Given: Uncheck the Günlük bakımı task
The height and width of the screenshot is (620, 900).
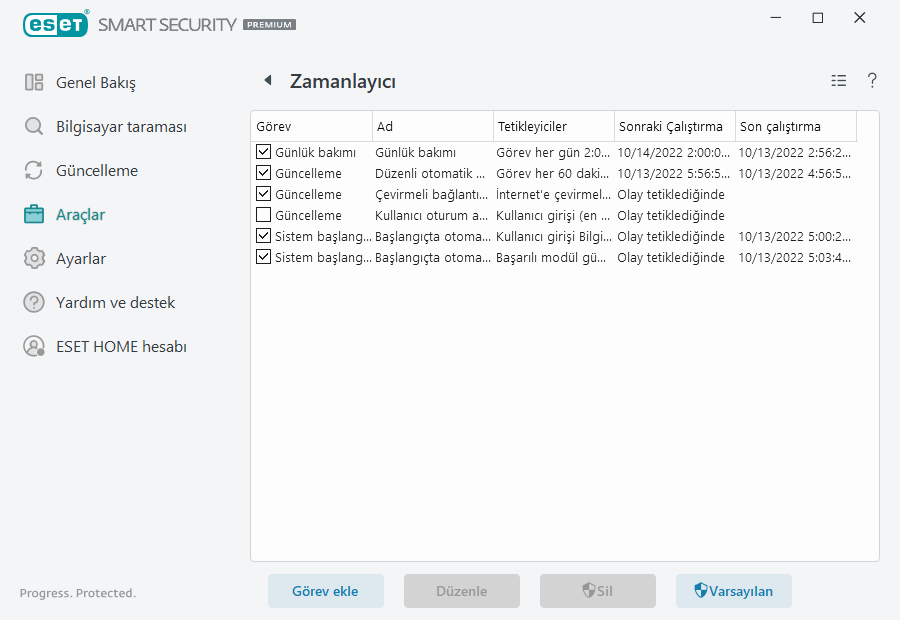Looking at the screenshot, I should [x=264, y=151].
